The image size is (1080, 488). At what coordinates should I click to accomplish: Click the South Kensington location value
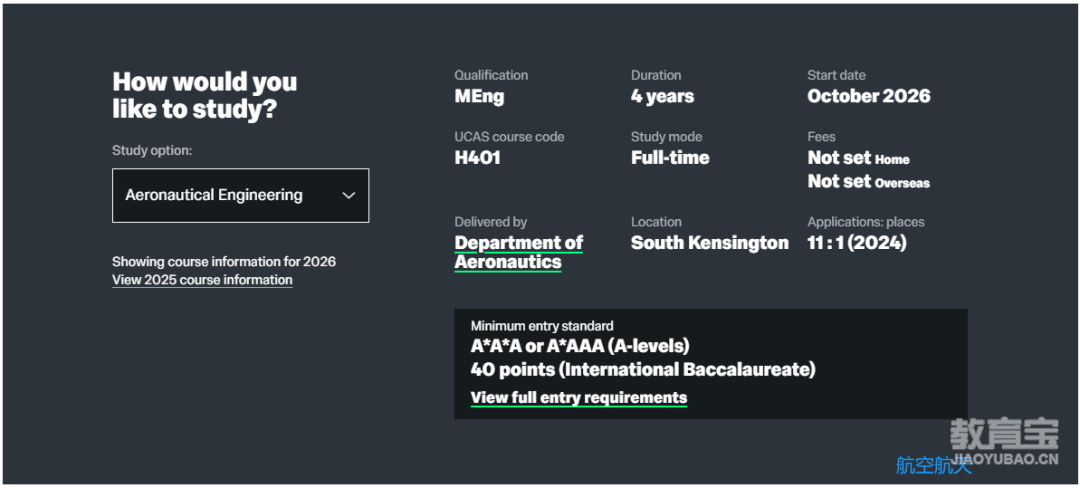pyautogui.click(x=710, y=243)
